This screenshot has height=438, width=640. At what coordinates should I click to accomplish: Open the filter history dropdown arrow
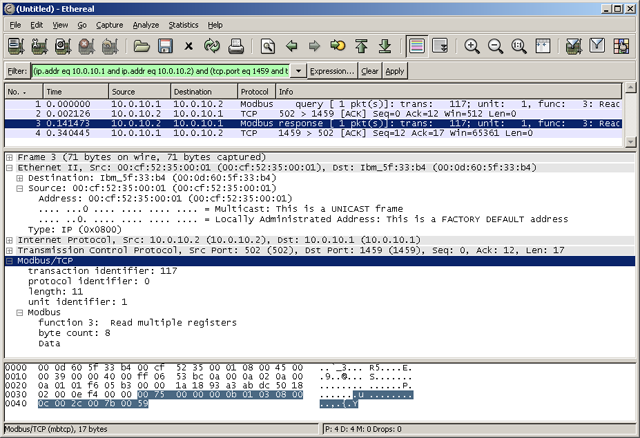click(299, 71)
